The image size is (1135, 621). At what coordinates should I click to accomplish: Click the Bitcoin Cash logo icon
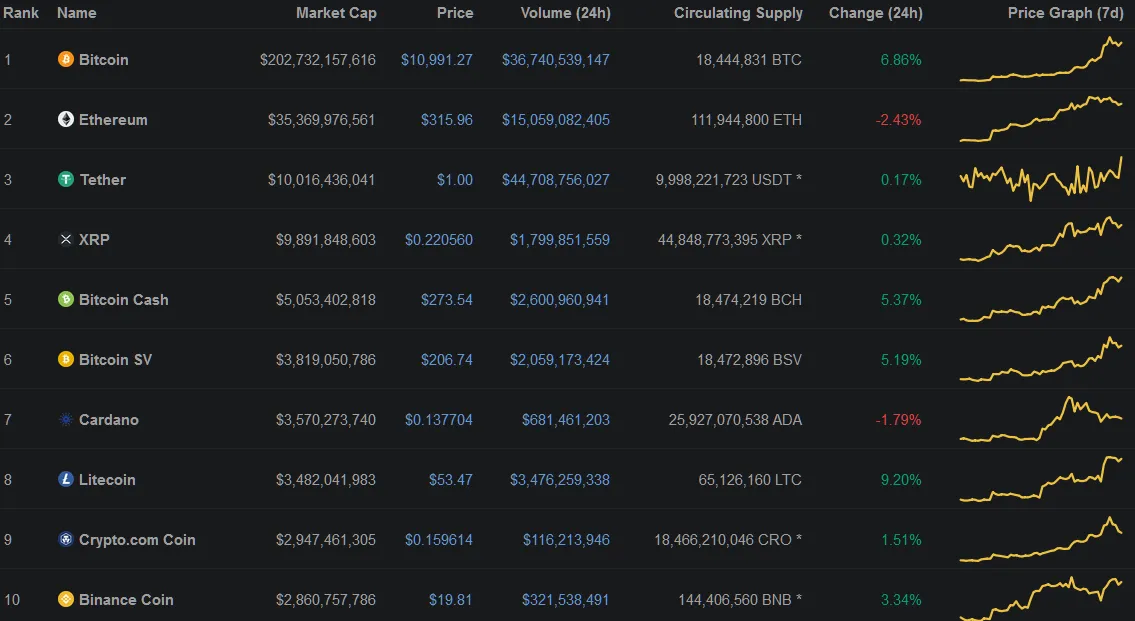pyautogui.click(x=66, y=300)
